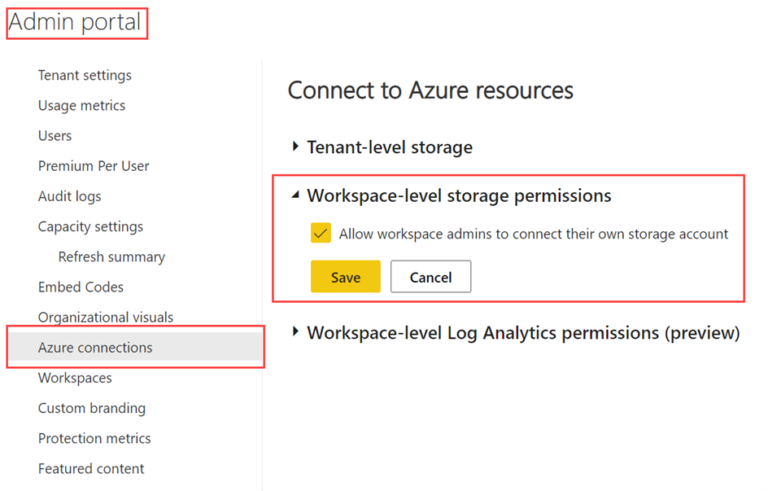The width and height of the screenshot is (768, 491).
Task: Click the Connect to Azure resources heading
Action: (431, 91)
